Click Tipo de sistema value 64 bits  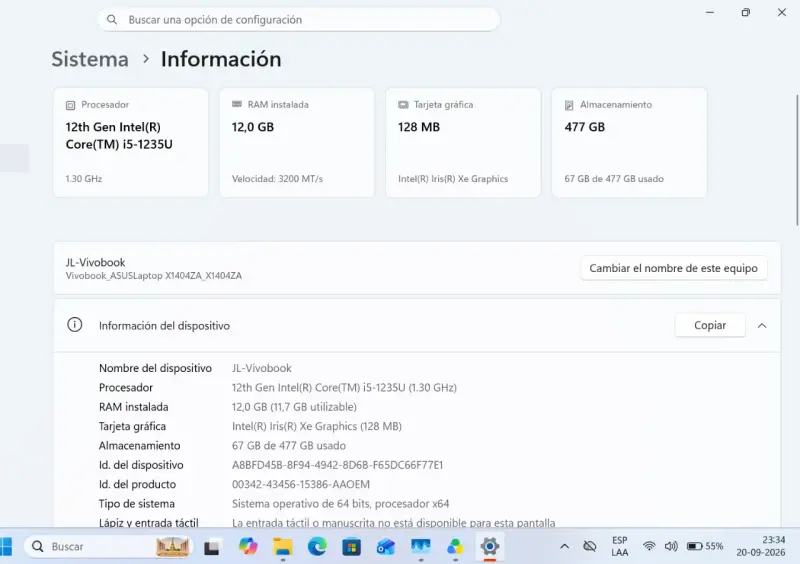[340, 504]
